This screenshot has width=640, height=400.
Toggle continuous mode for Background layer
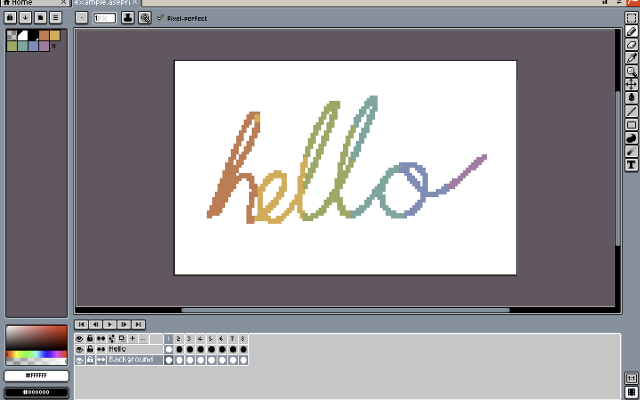coord(100,360)
